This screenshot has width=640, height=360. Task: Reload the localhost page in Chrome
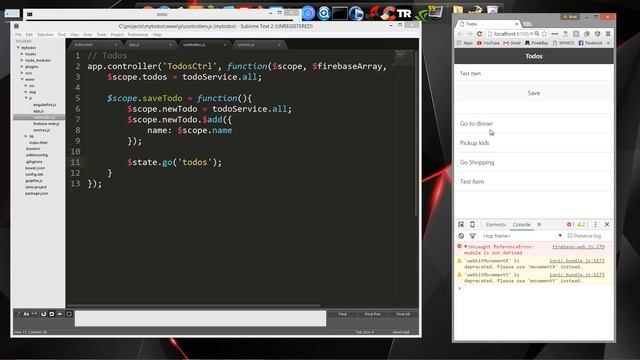point(480,34)
